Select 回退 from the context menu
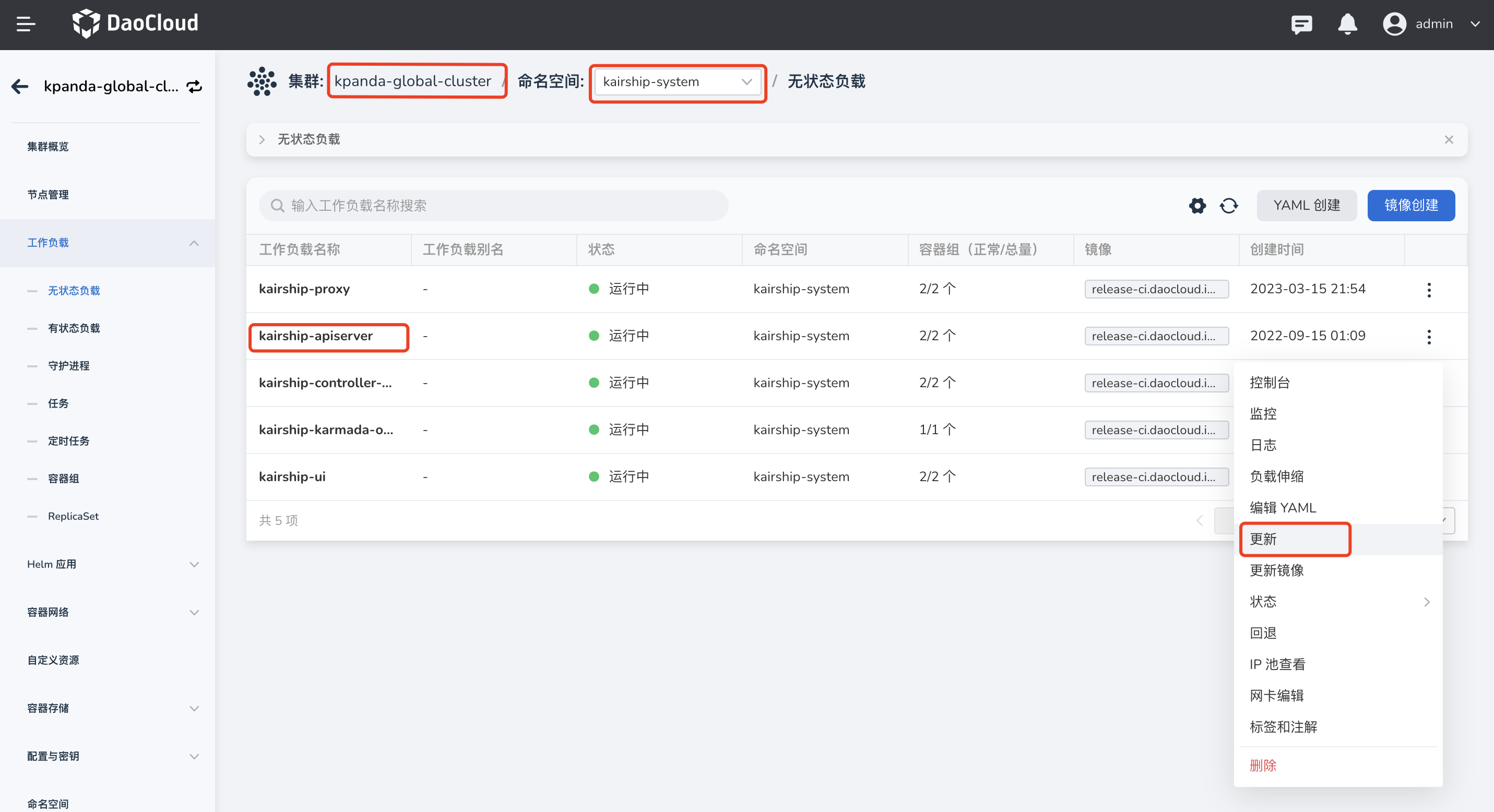The height and width of the screenshot is (812, 1494). pyautogui.click(x=1337, y=633)
